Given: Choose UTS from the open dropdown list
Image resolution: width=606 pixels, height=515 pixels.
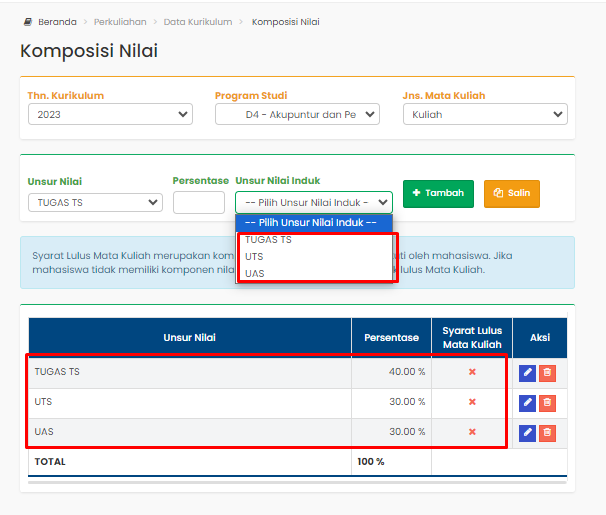Looking at the screenshot, I should click(314, 257).
